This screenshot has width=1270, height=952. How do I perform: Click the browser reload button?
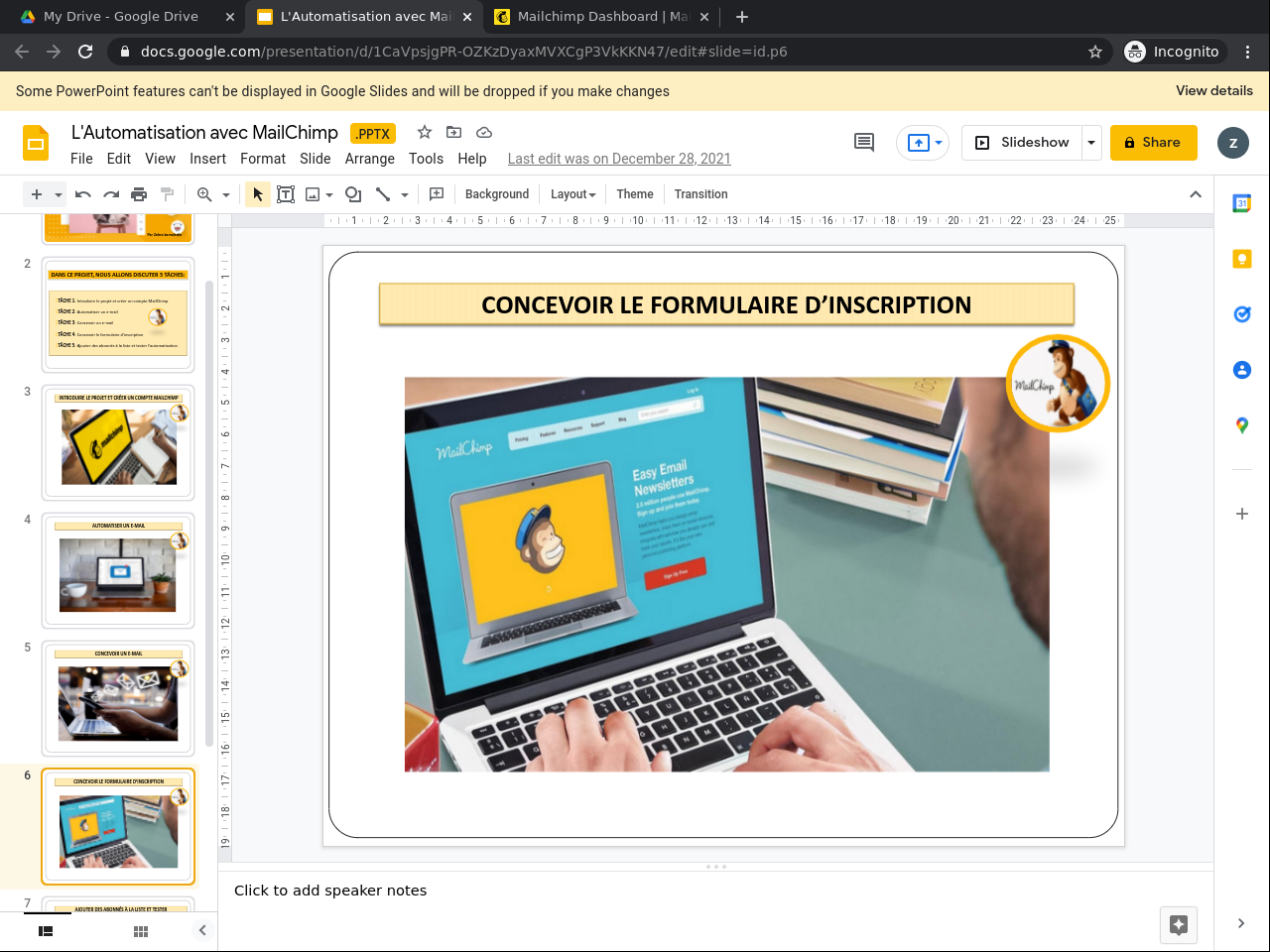coord(85,52)
